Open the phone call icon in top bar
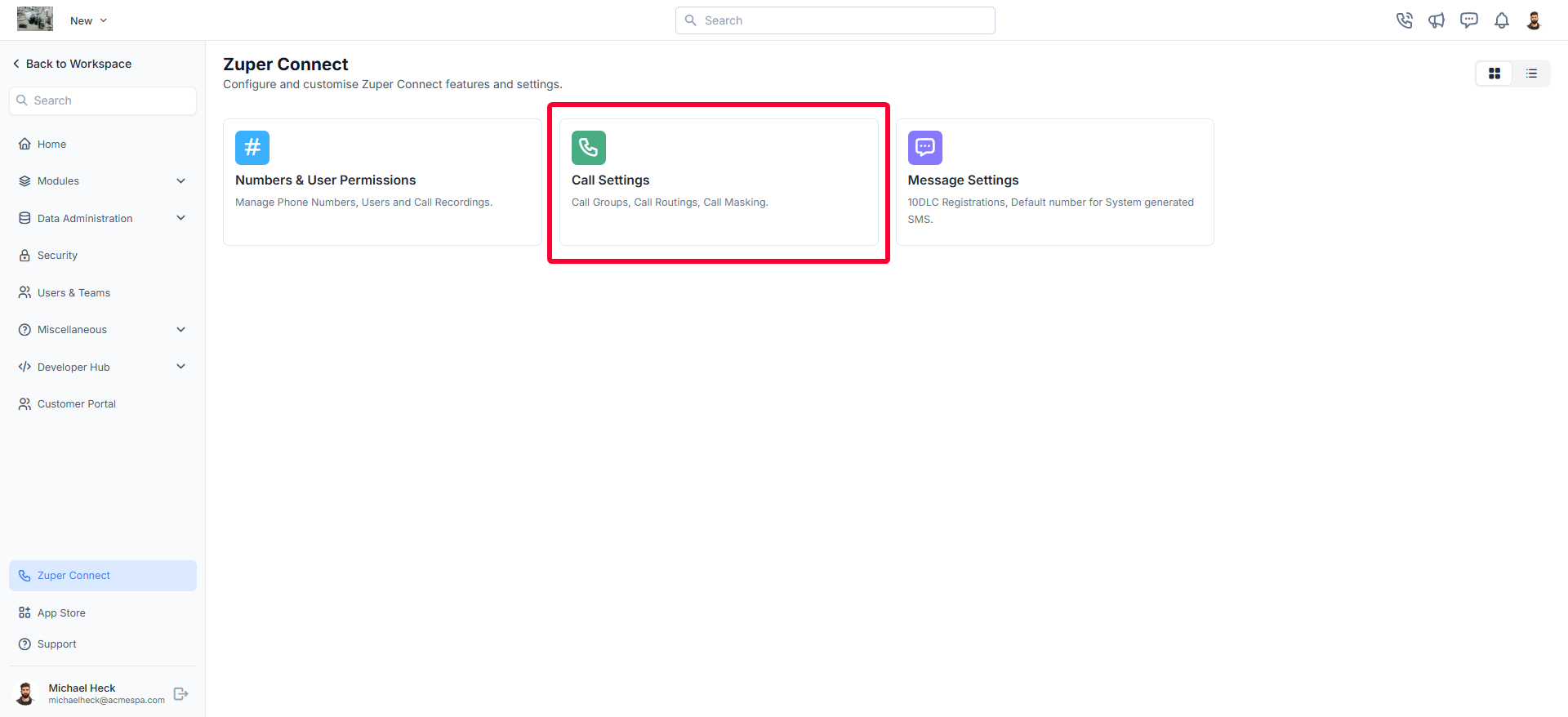This screenshot has width=1568, height=717. [x=1404, y=20]
